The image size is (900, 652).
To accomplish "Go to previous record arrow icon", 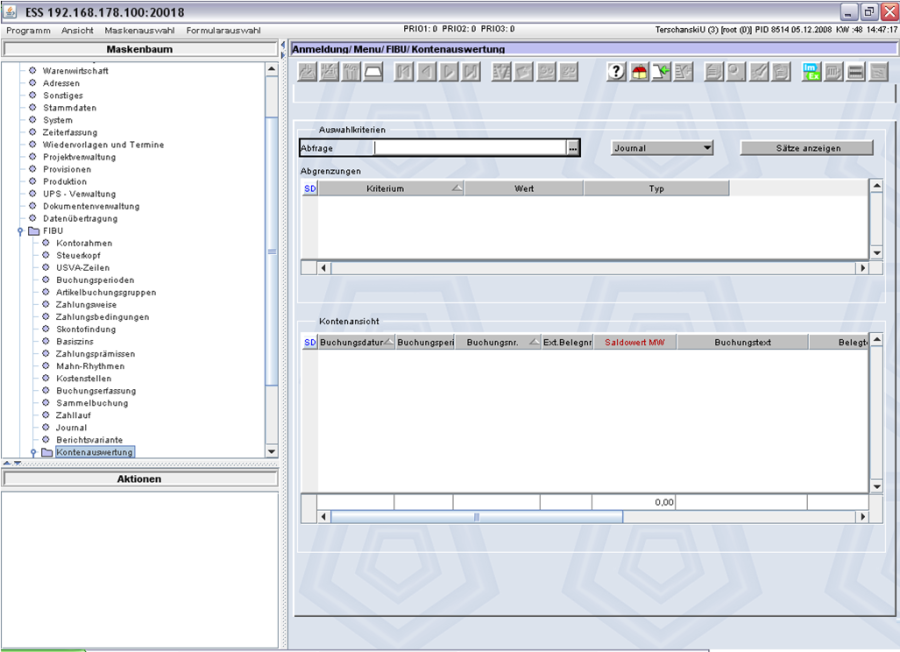I will coord(426,72).
